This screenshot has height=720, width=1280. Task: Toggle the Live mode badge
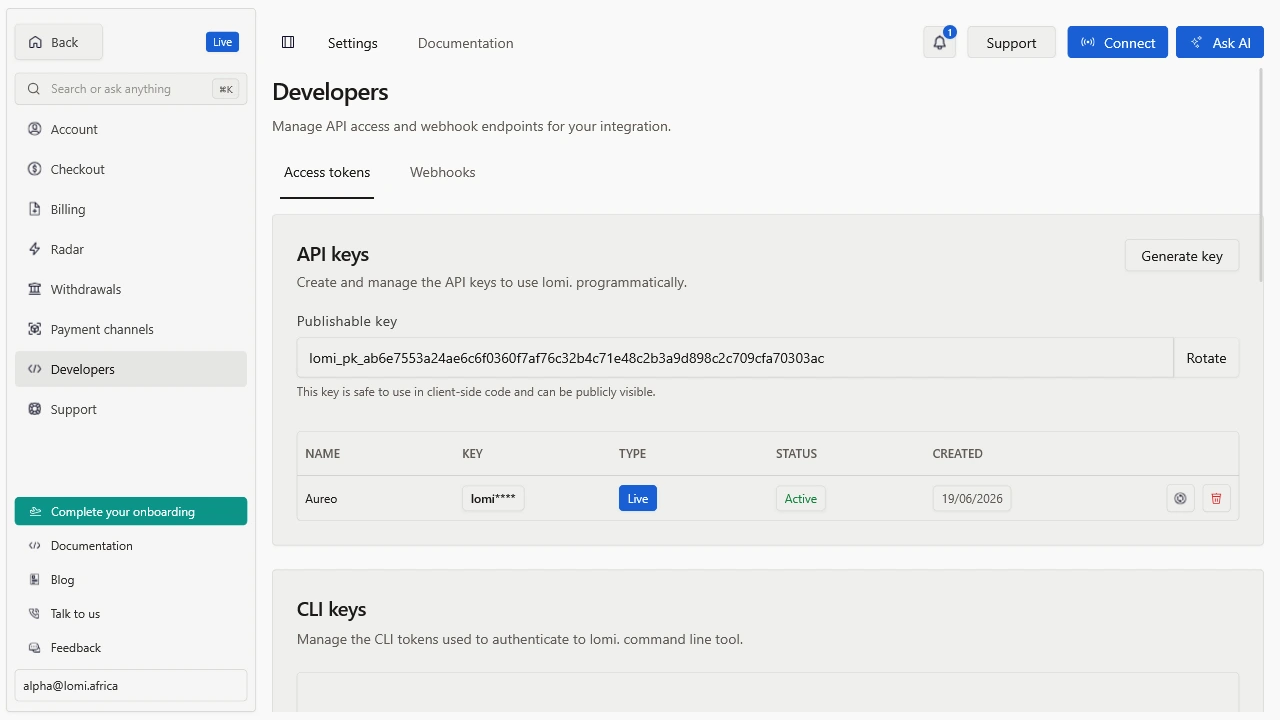pyautogui.click(x=222, y=42)
